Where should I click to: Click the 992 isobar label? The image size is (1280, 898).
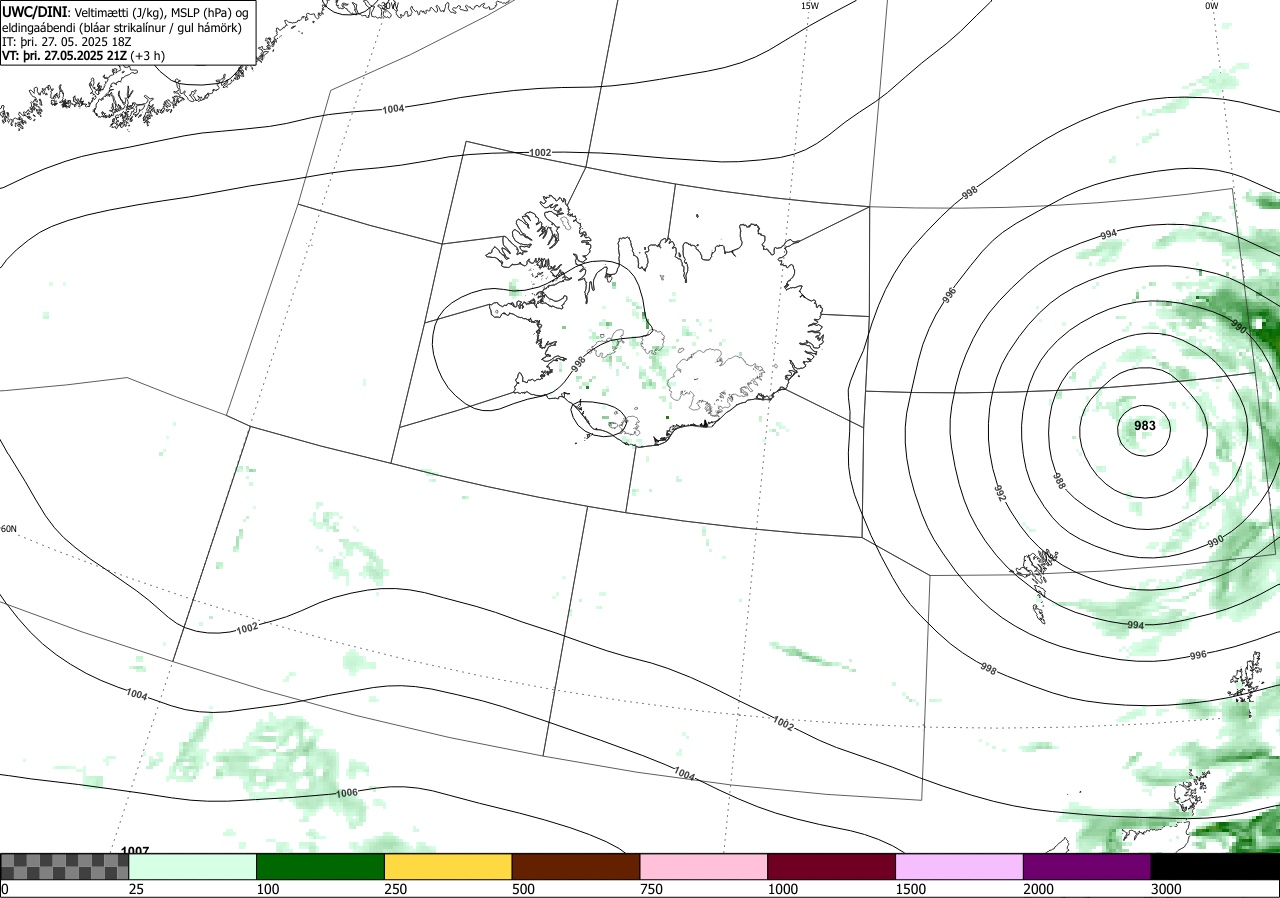(x=999, y=493)
